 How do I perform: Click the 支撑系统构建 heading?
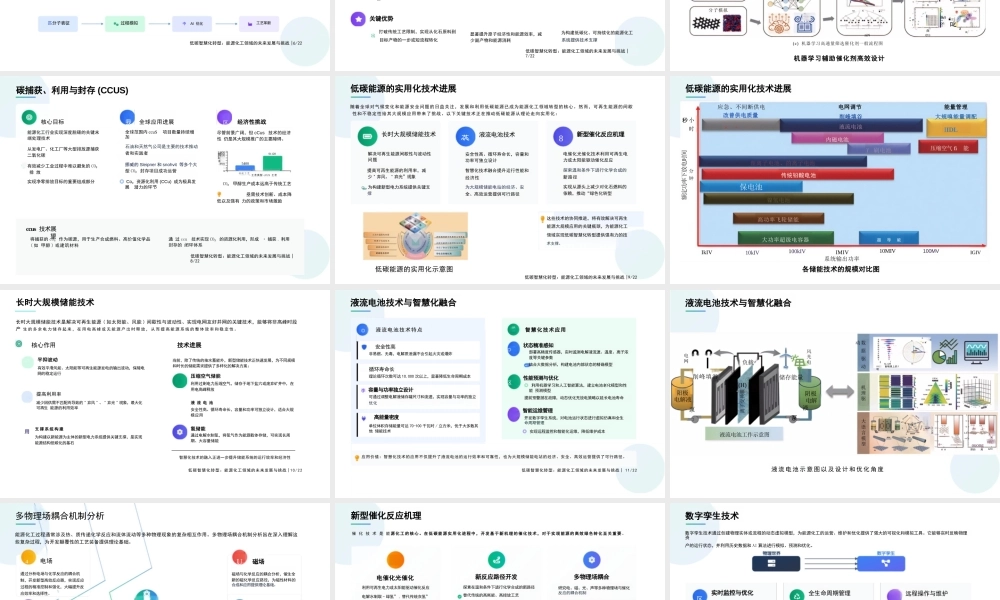49,429
